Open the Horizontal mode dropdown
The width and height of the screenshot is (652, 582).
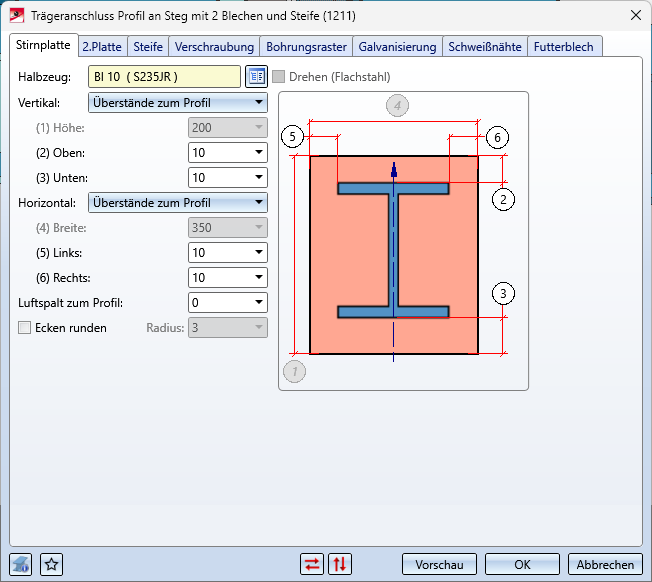pos(178,203)
